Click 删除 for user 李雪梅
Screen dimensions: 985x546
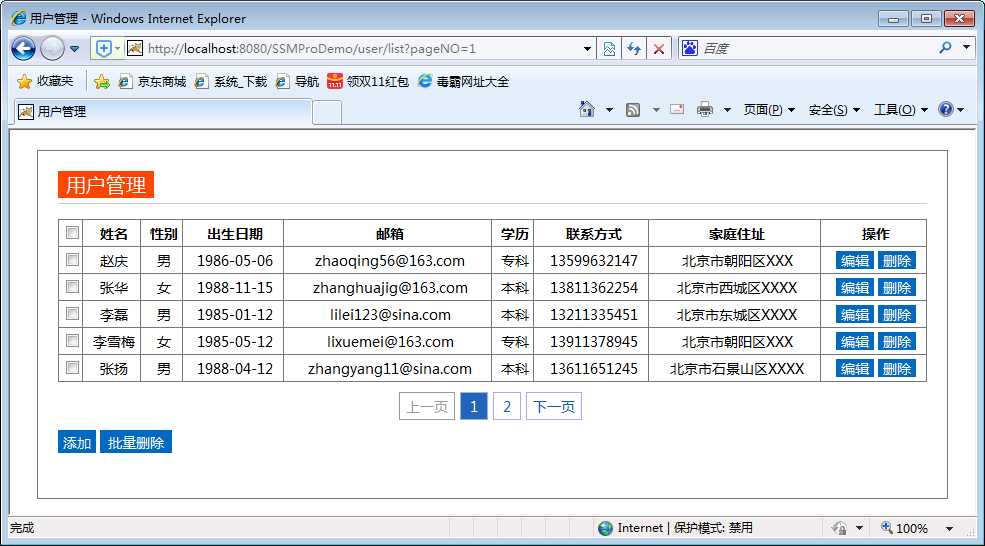click(896, 342)
